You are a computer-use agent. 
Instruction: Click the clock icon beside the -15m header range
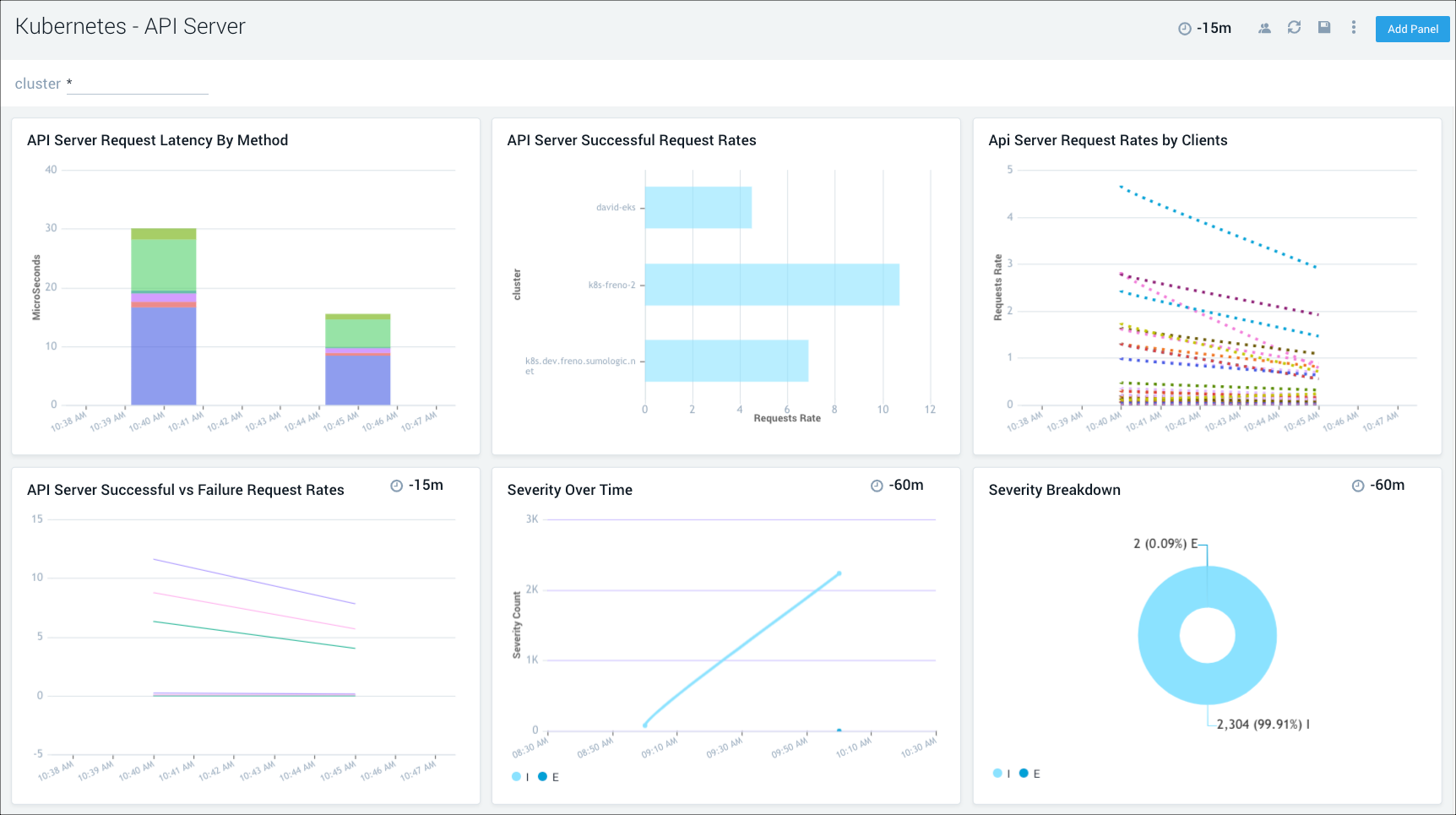pos(1183,28)
